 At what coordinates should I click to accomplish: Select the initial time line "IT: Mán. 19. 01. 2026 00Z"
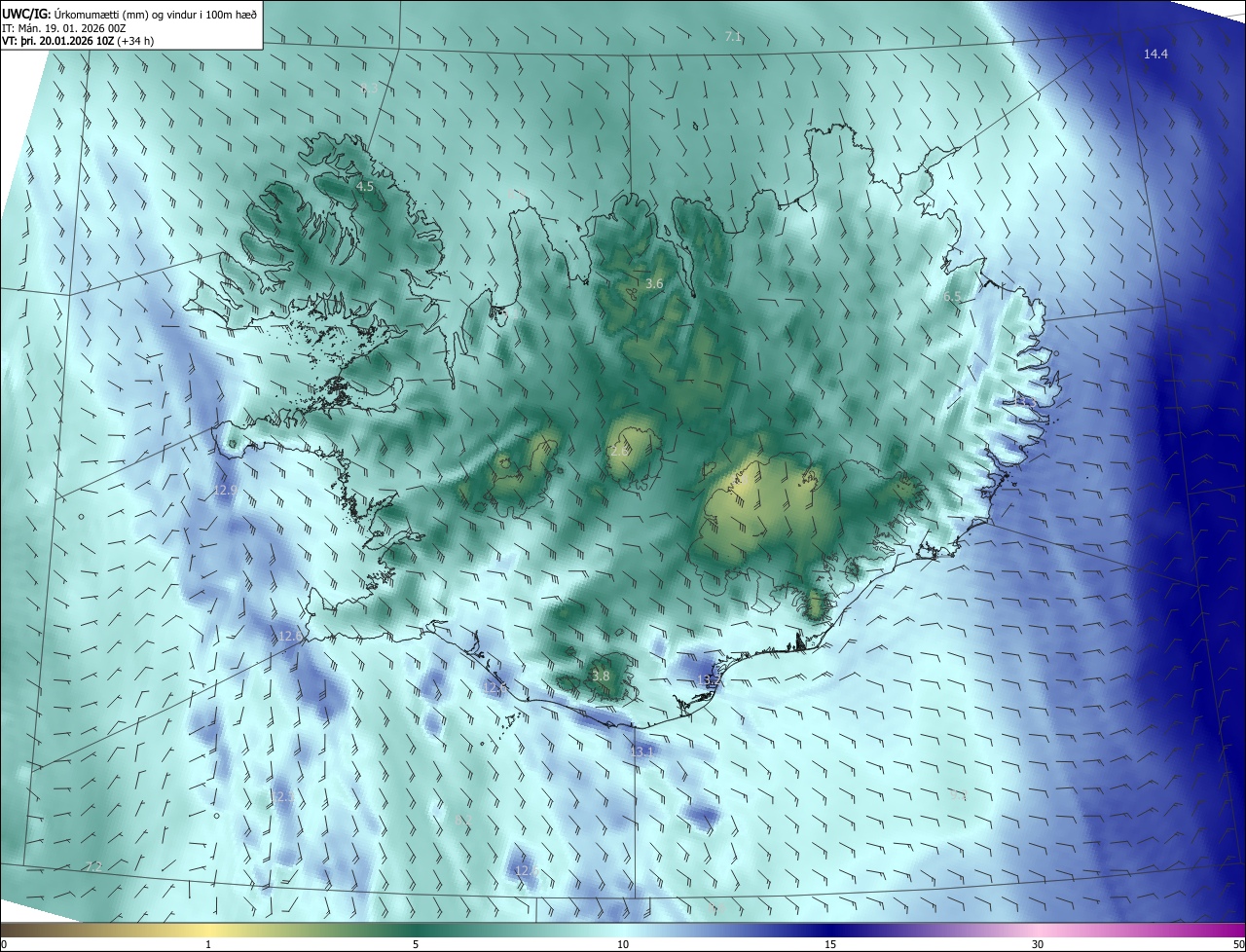click(x=66, y=28)
